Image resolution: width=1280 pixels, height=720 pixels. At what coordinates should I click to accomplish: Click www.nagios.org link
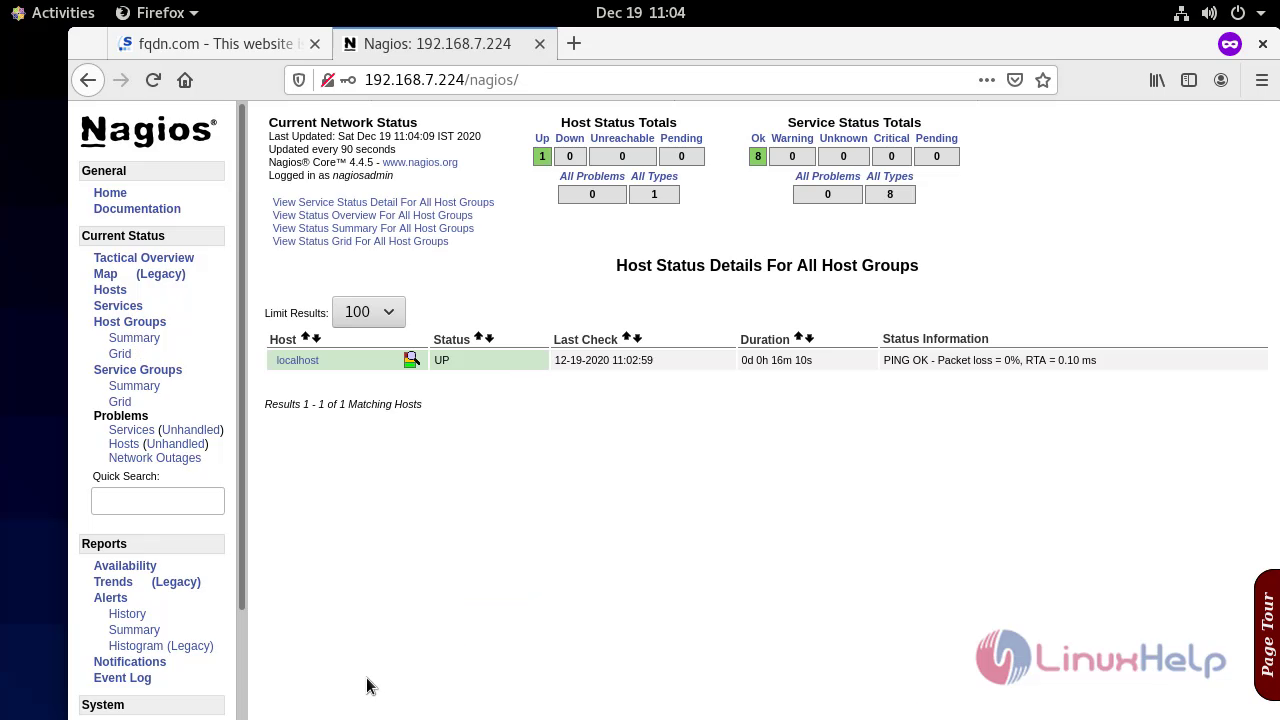pos(420,162)
